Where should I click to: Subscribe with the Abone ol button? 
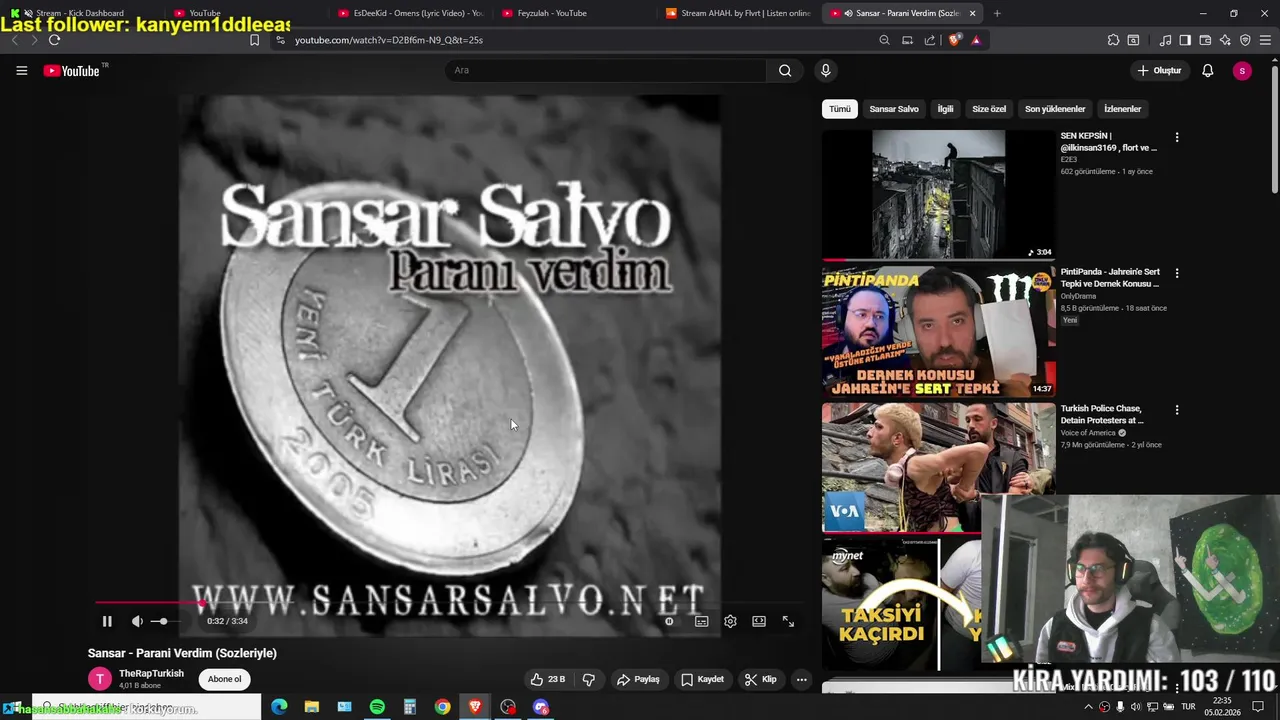[x=224, y=679]
